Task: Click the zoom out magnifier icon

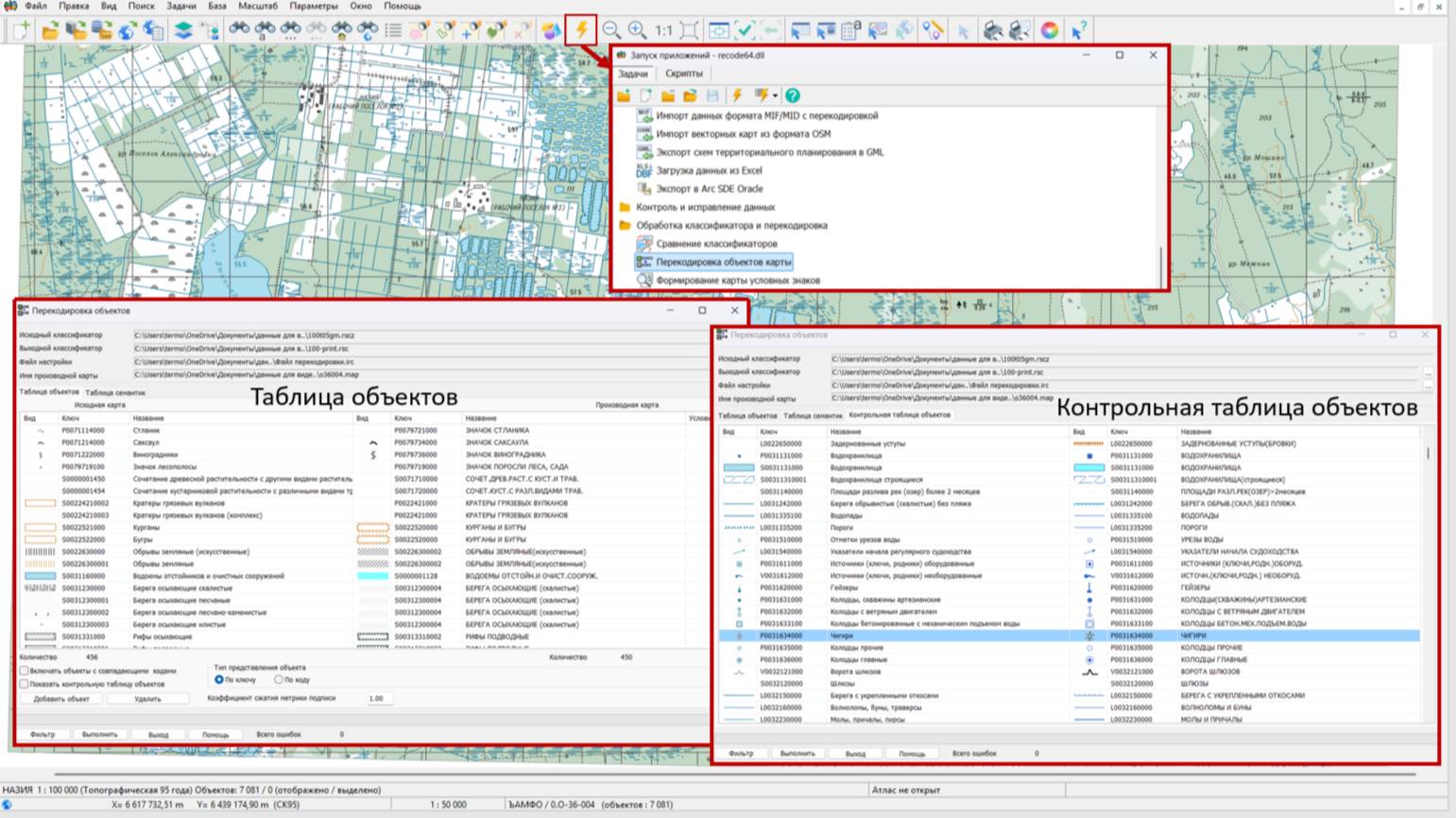Action: point(611,30)
